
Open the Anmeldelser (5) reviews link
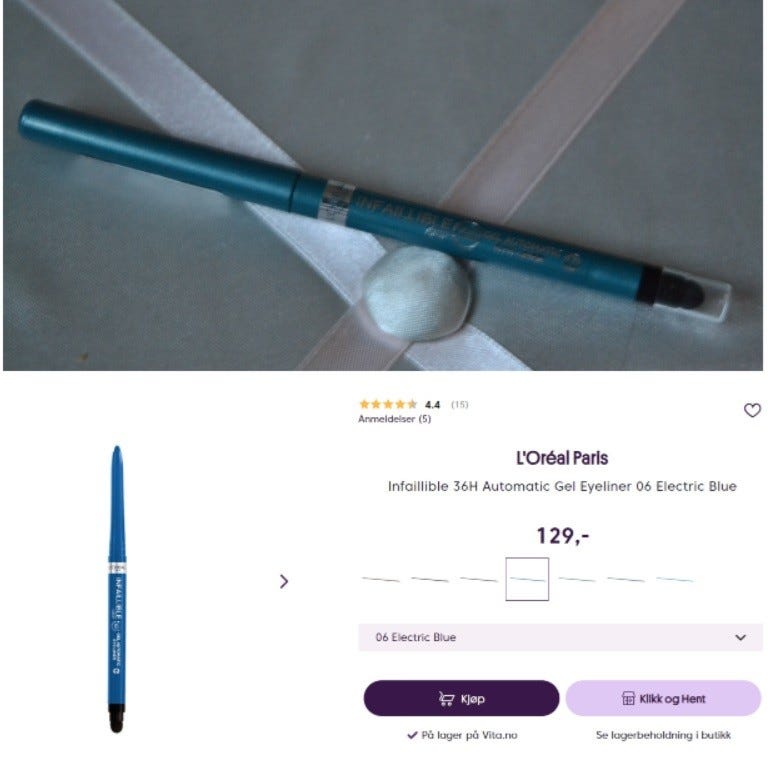394,419
